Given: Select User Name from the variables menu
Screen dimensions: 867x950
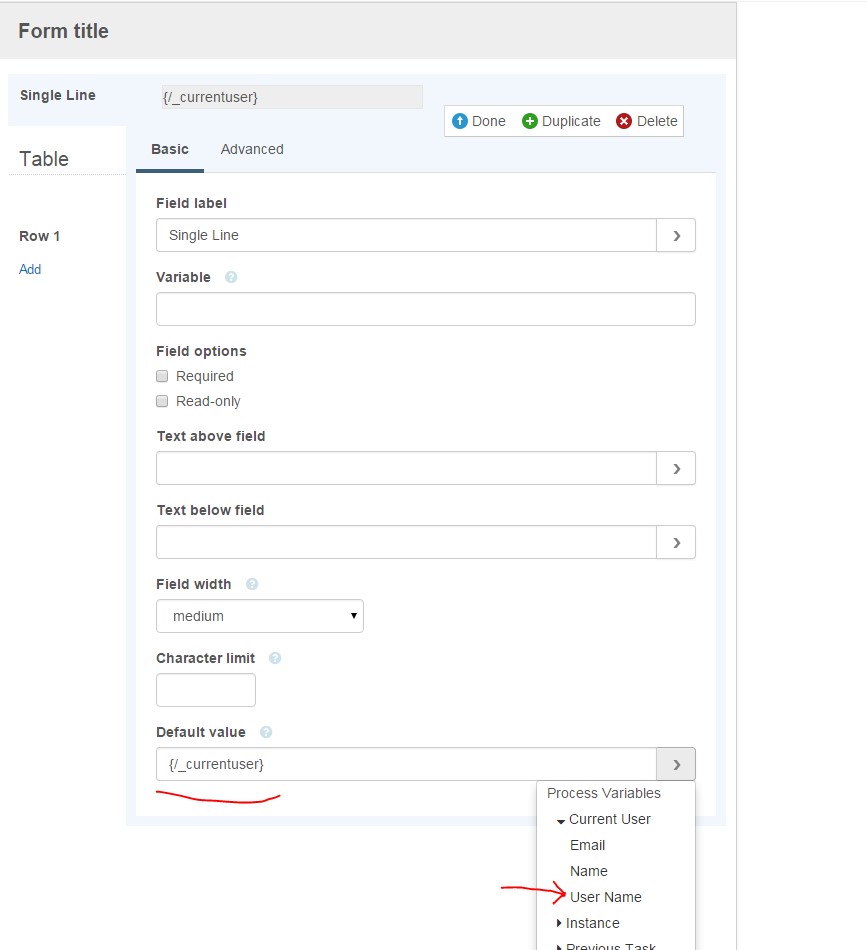Looking at the screenshot, I should click(606, 897).
